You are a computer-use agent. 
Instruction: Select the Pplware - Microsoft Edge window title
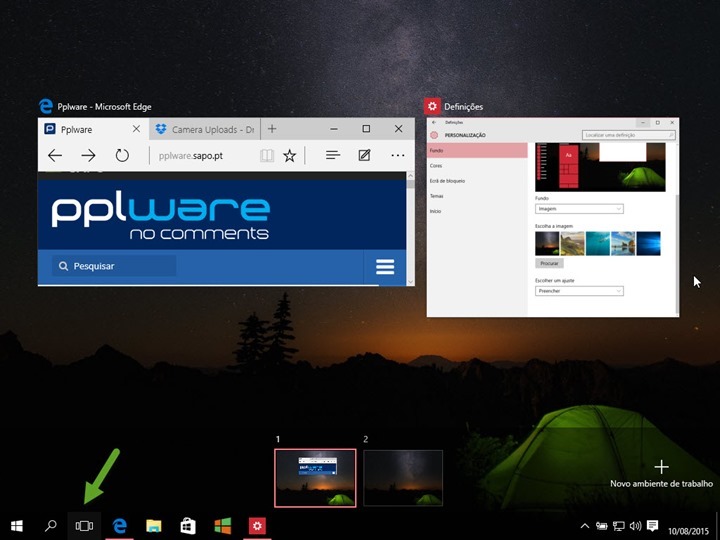(x=104, y=107)
